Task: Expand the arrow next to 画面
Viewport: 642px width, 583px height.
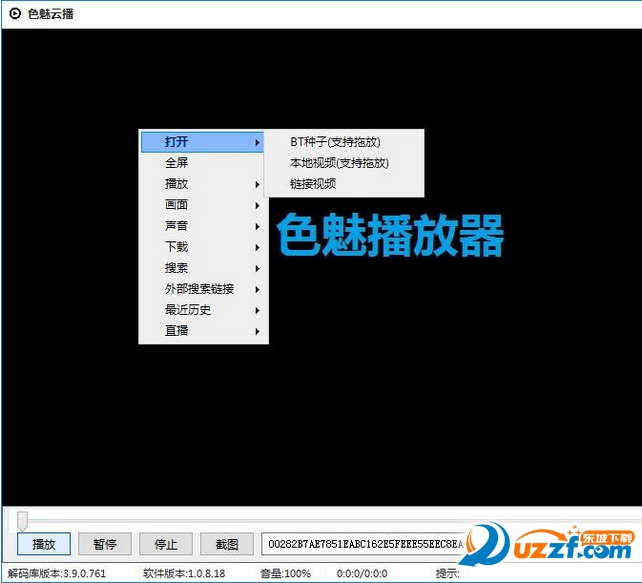Action: click(257, 206)
